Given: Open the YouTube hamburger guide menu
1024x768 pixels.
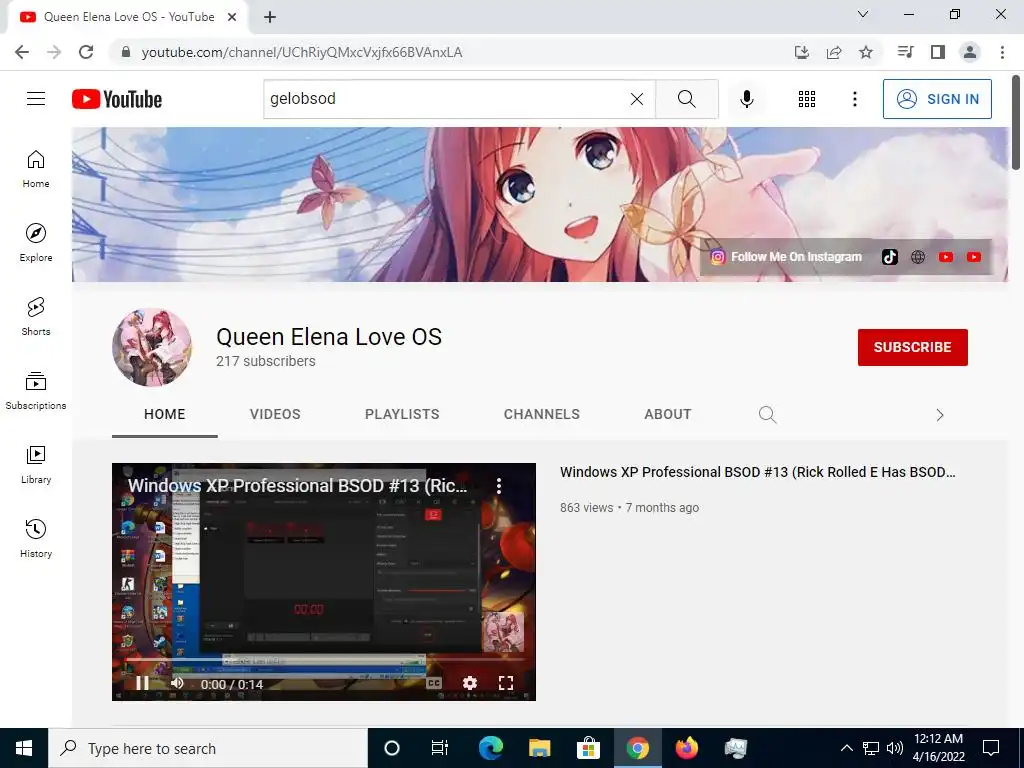Looking at the screenshot, I should 36,99.
